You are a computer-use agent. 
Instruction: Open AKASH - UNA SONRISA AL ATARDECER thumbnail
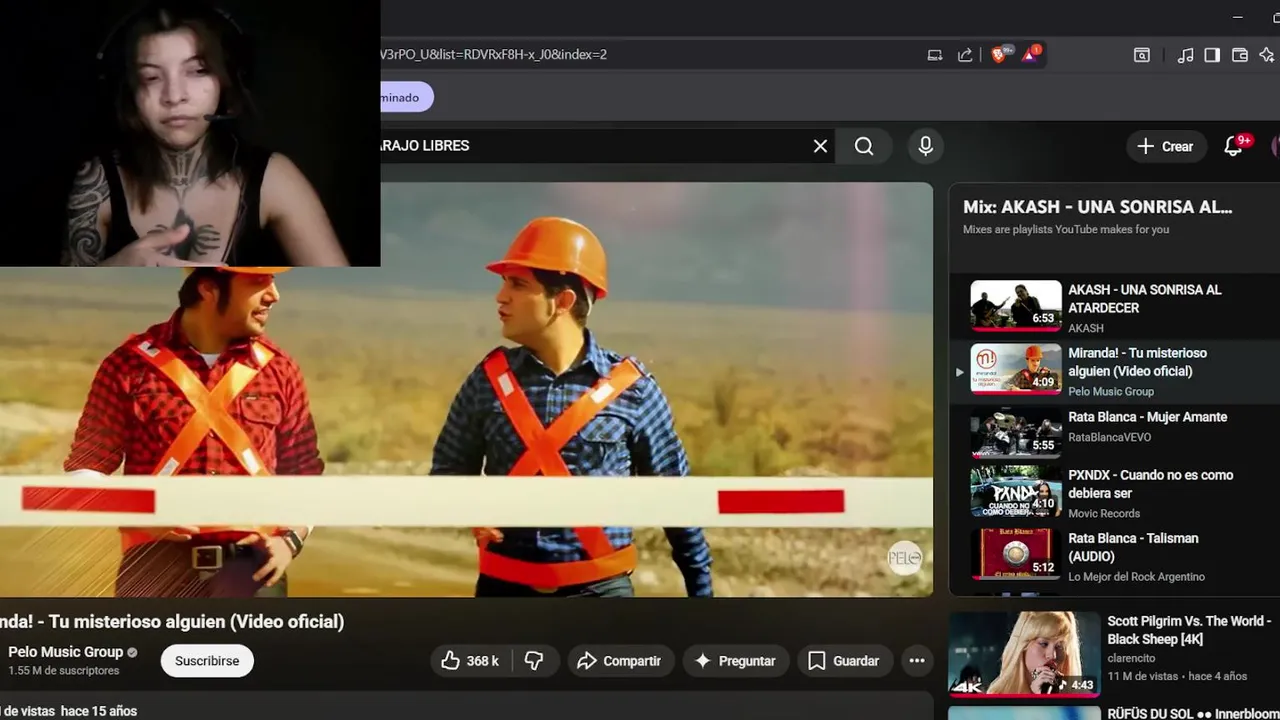point(1016,305)
